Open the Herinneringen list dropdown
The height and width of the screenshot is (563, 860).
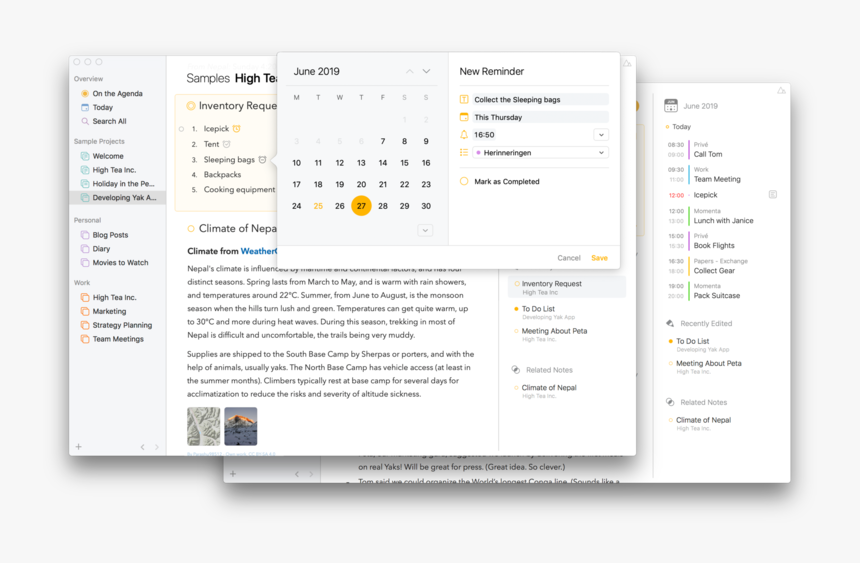pos(541,153)
